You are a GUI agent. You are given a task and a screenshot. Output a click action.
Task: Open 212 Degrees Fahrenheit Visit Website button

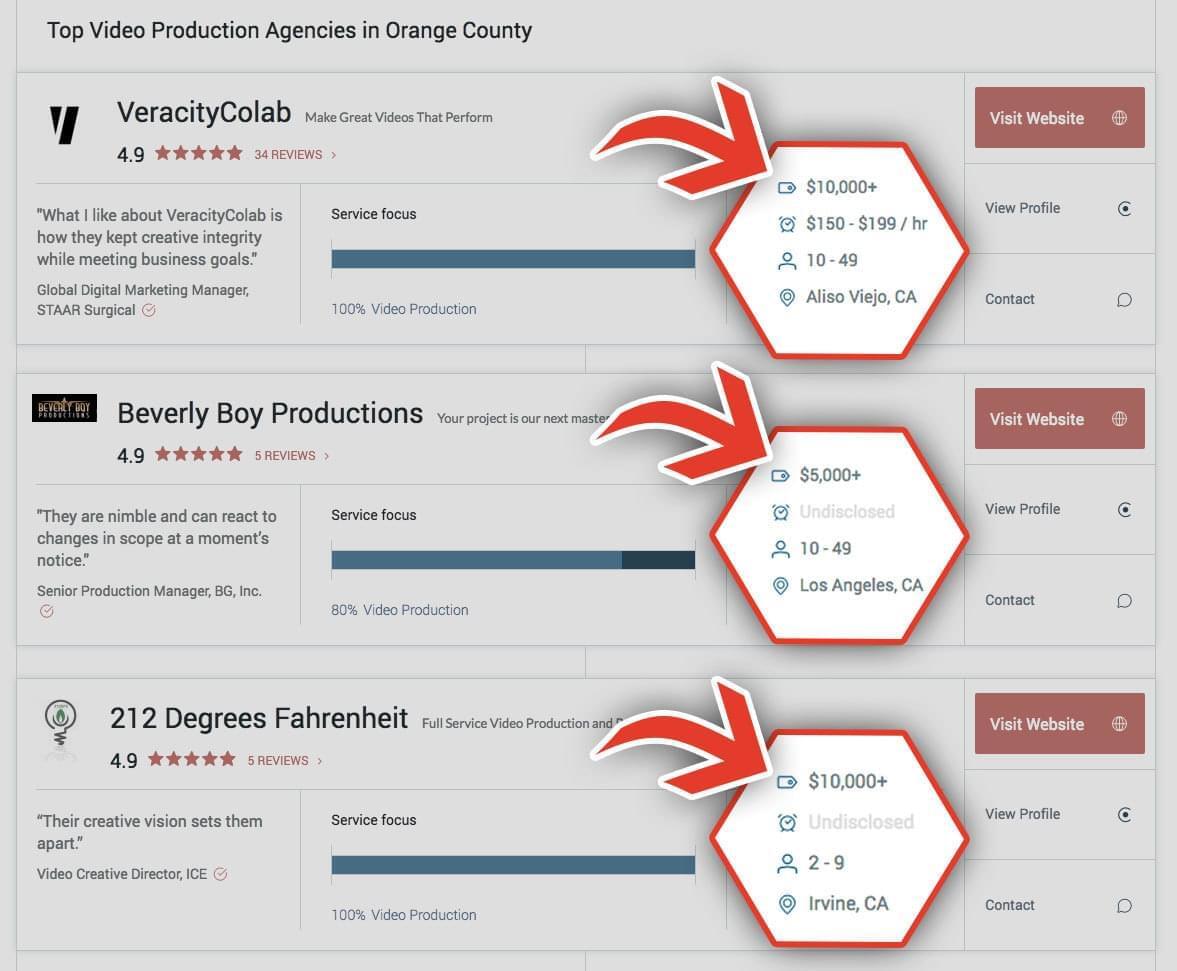click(1059, 723)
